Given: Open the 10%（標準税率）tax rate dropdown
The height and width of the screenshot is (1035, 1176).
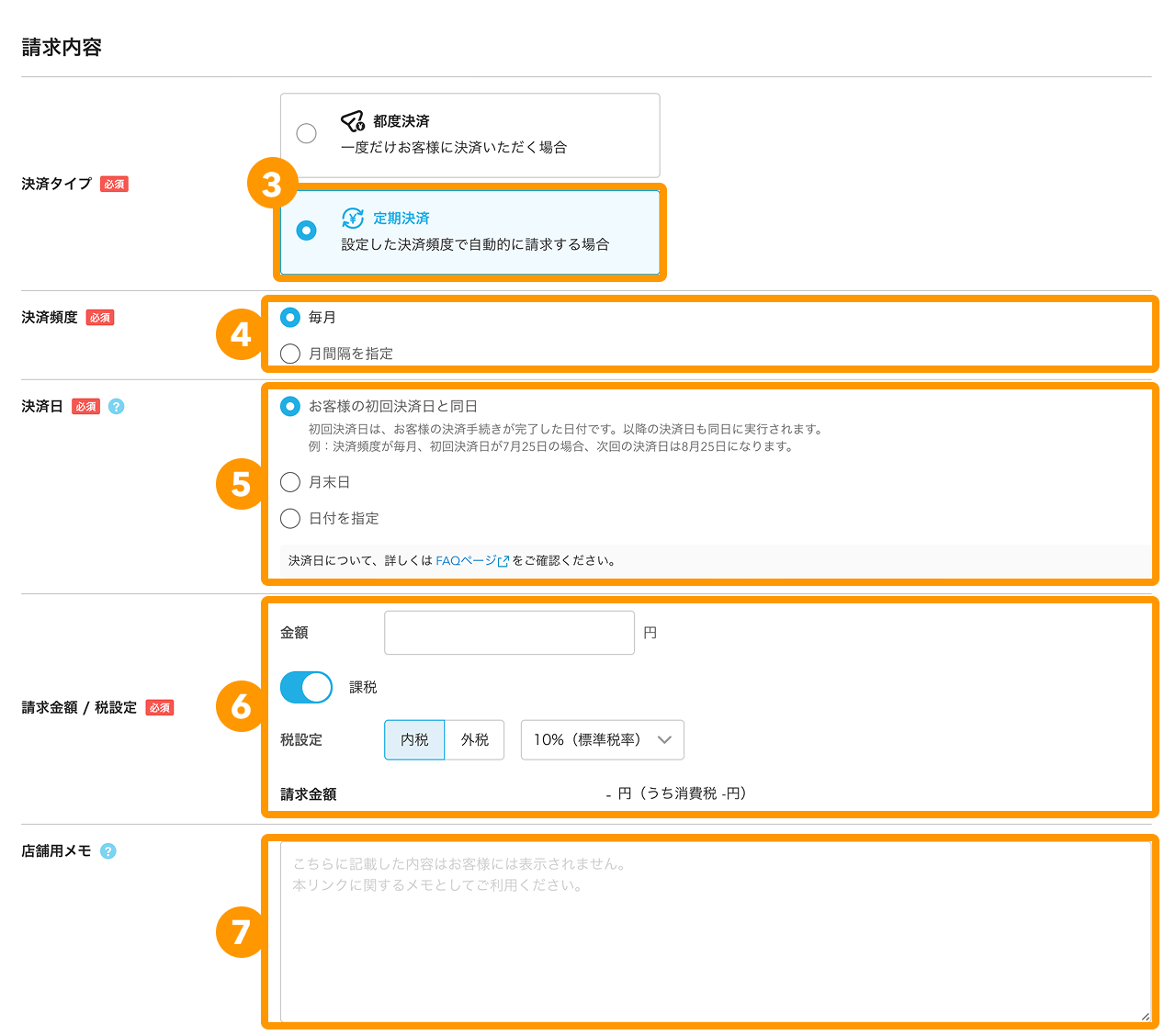Looking at the screenshot, I should click(x=602, y=740).
